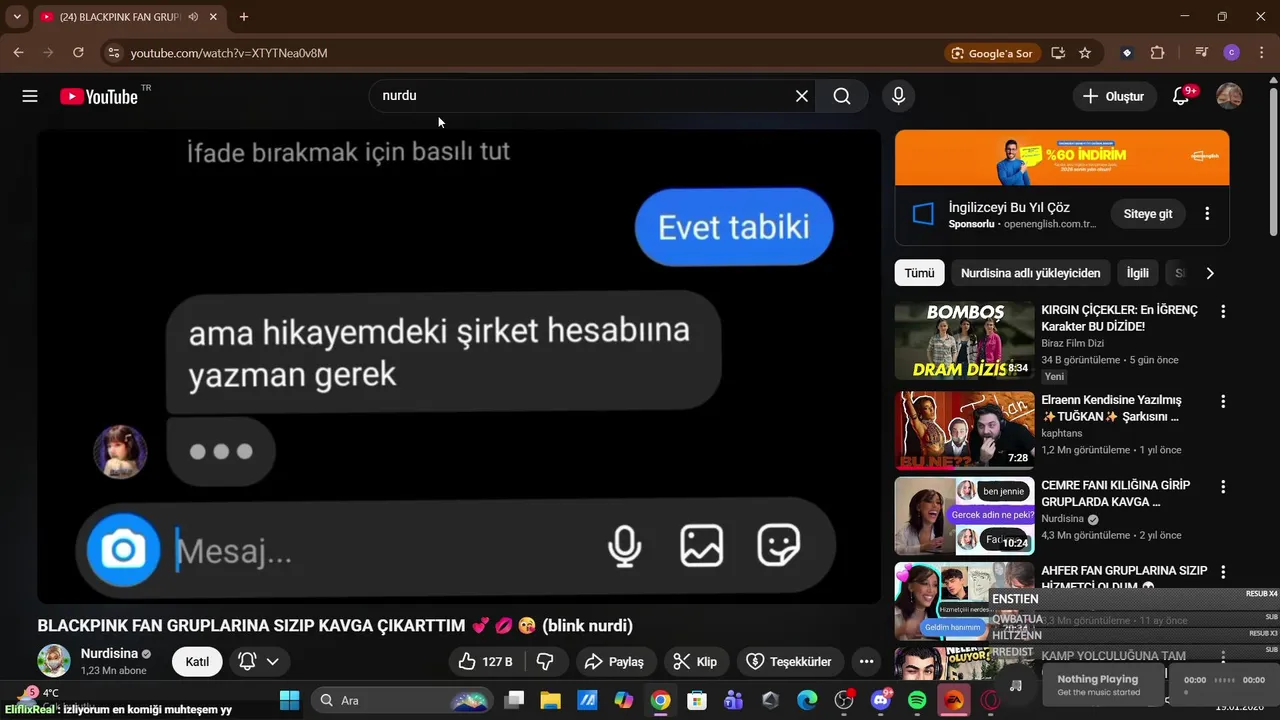Image resolution: width=1280 pixels, height=720 pixels.
Task: Open the Nurdisina channel name link
Action: point(109,653)
